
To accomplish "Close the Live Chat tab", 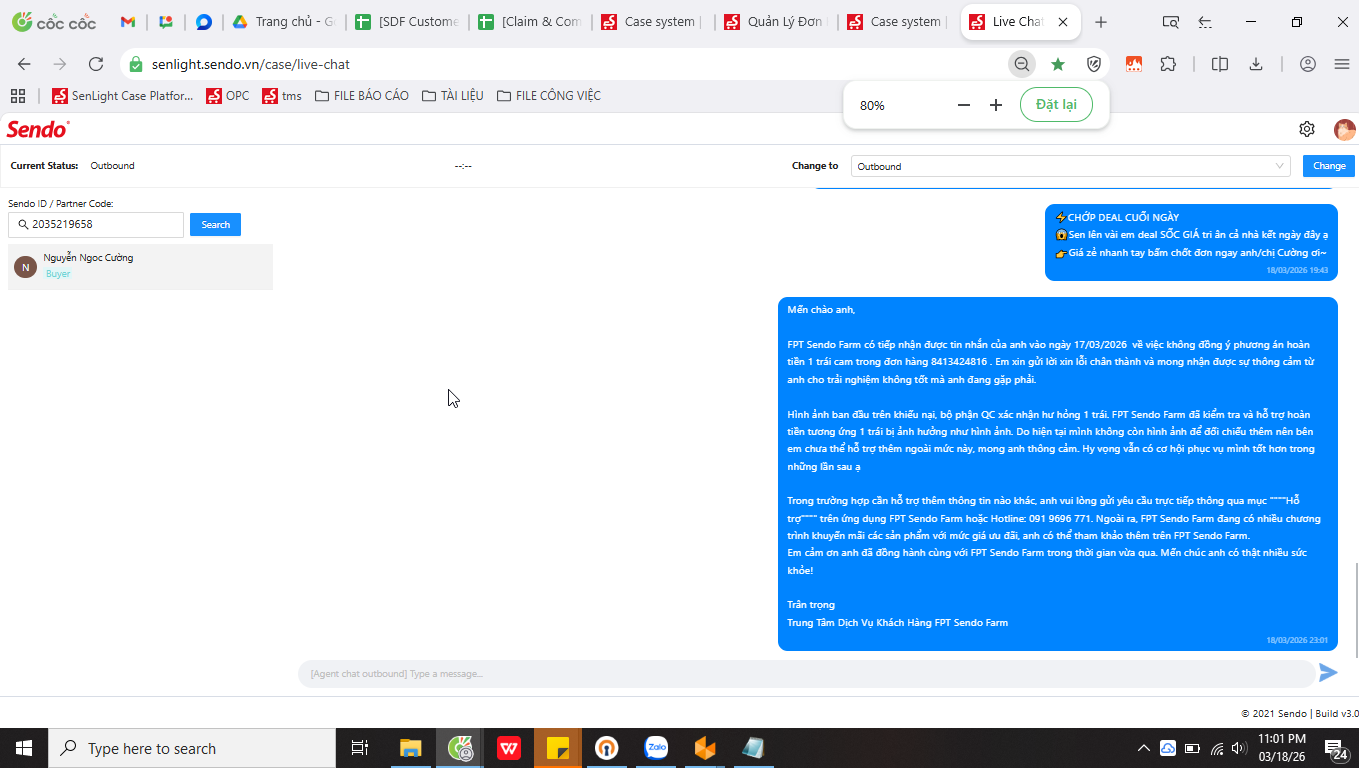I will [1062, 22].
